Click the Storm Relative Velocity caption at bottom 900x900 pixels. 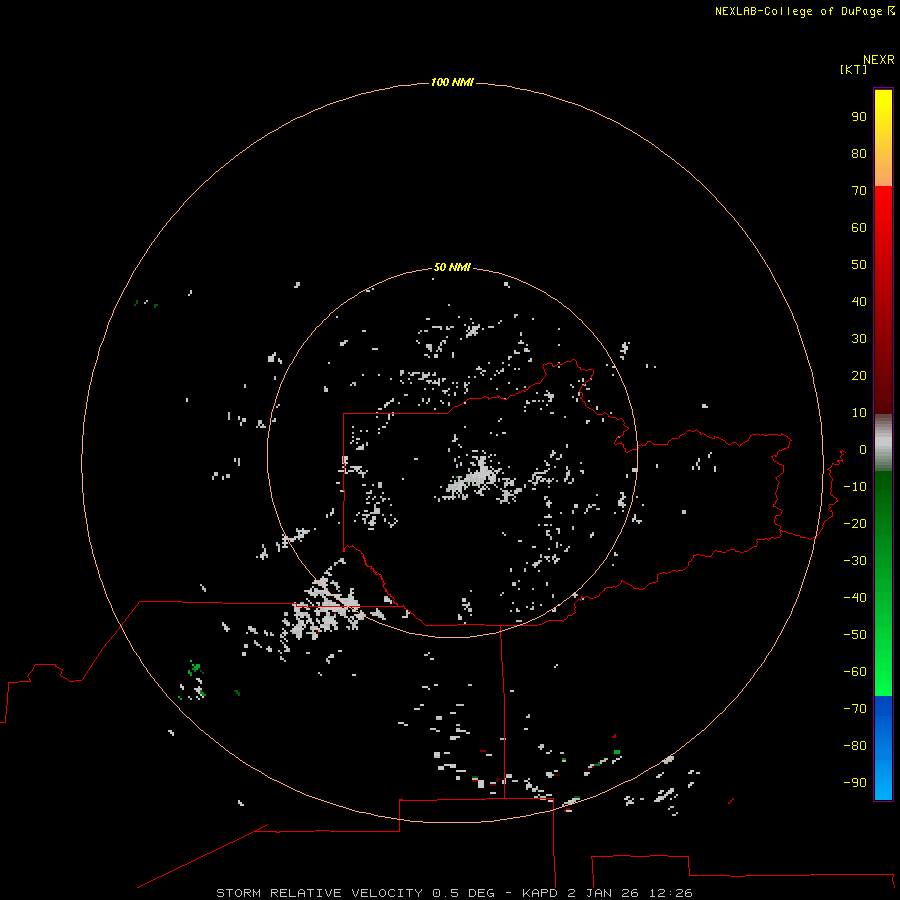pyautogui.click(x=454, y=893)
